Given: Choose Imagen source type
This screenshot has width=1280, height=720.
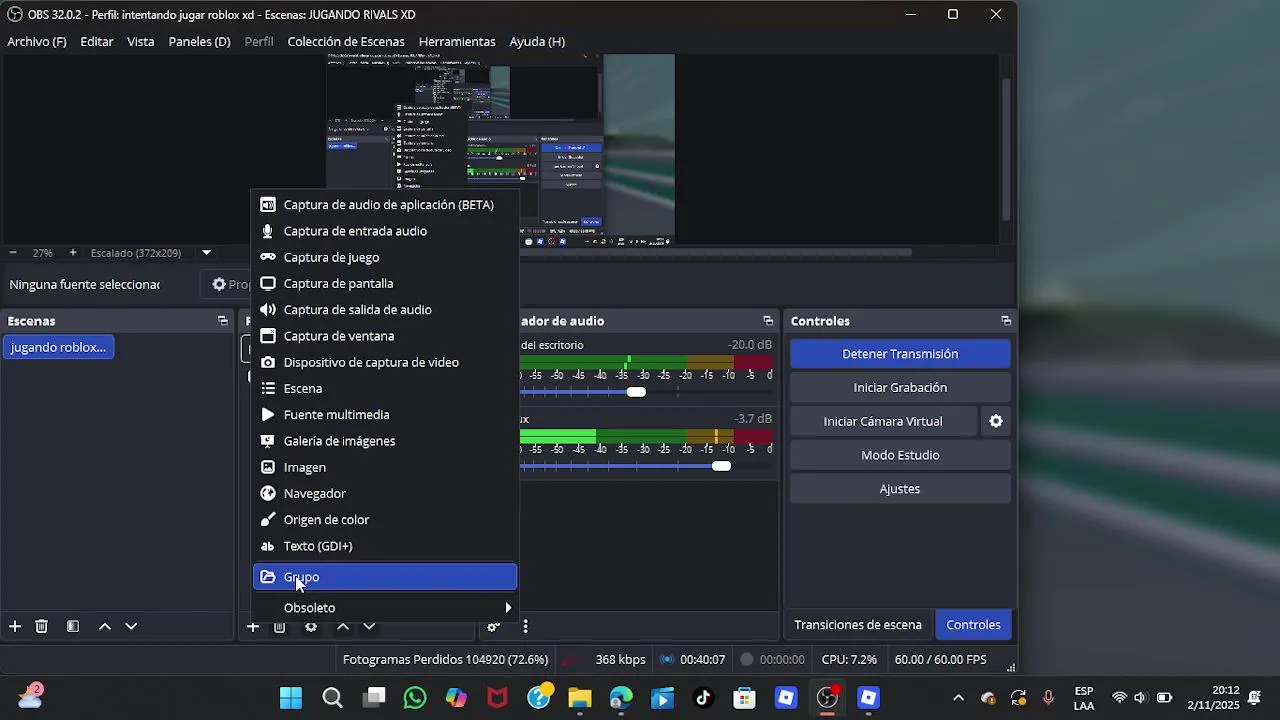Looking at the screenshot, I should click(x=385, y=467).
